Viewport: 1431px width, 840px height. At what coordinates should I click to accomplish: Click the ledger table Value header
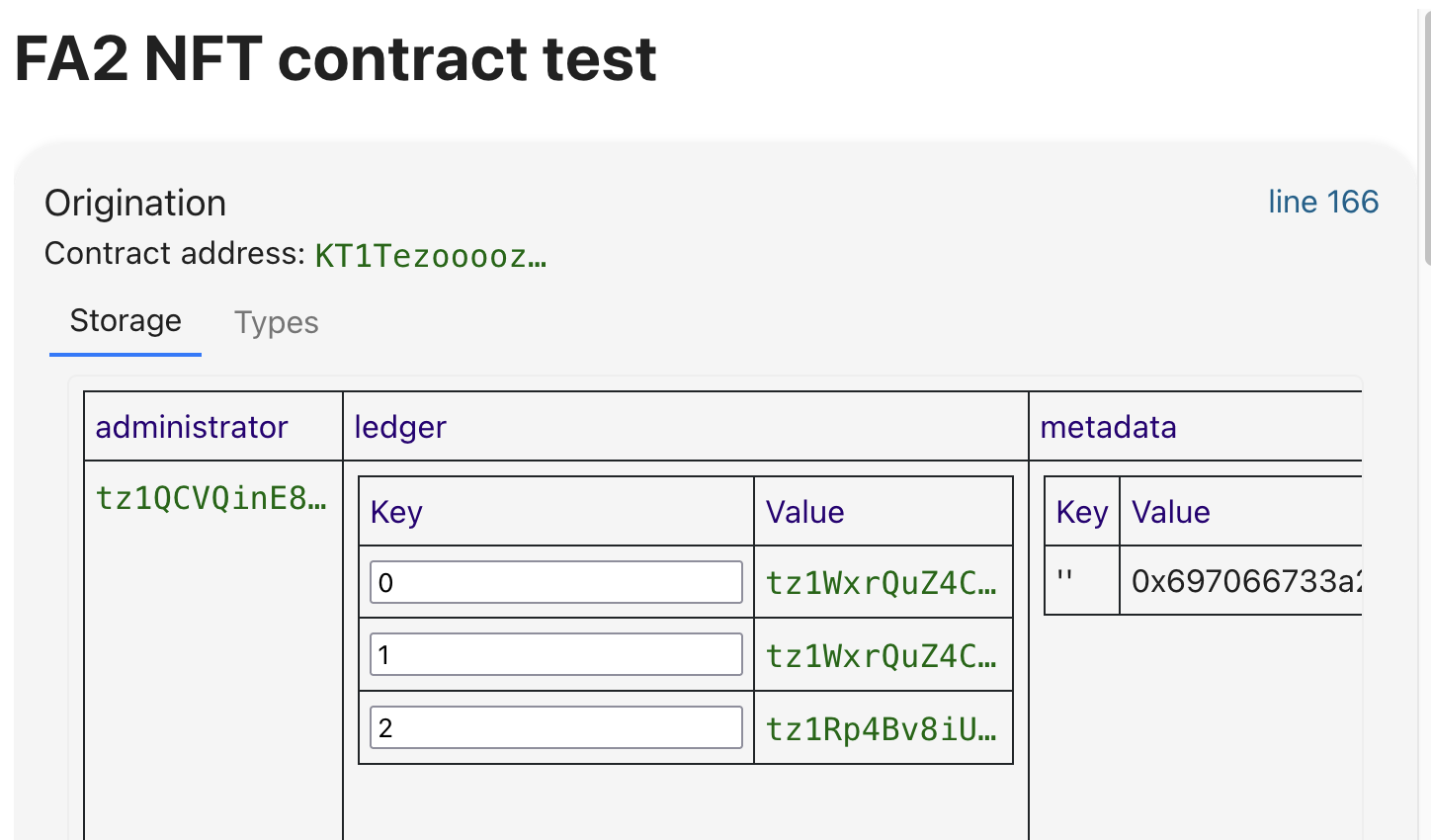point(804,512)
